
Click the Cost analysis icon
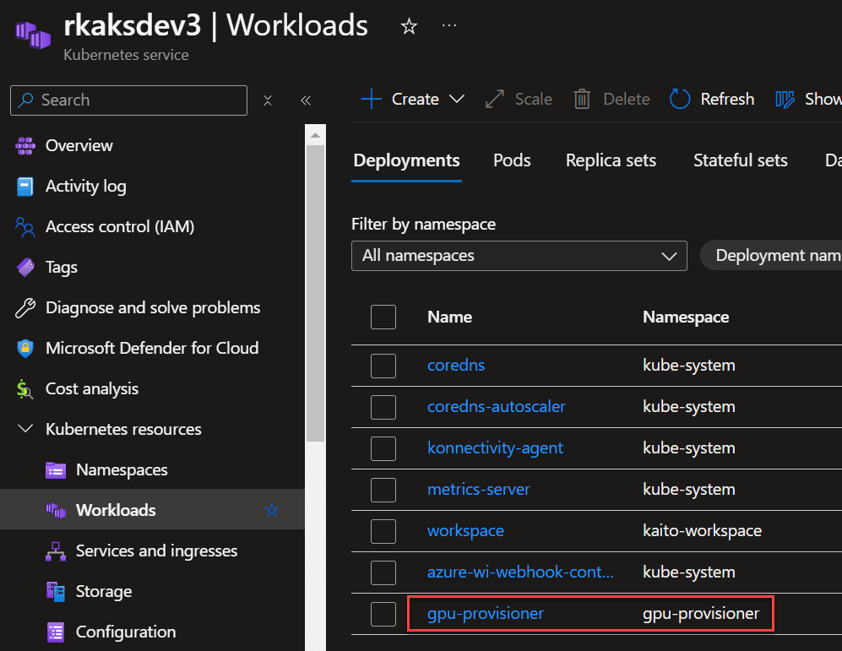pyautogui.click(x=25, y=389)
